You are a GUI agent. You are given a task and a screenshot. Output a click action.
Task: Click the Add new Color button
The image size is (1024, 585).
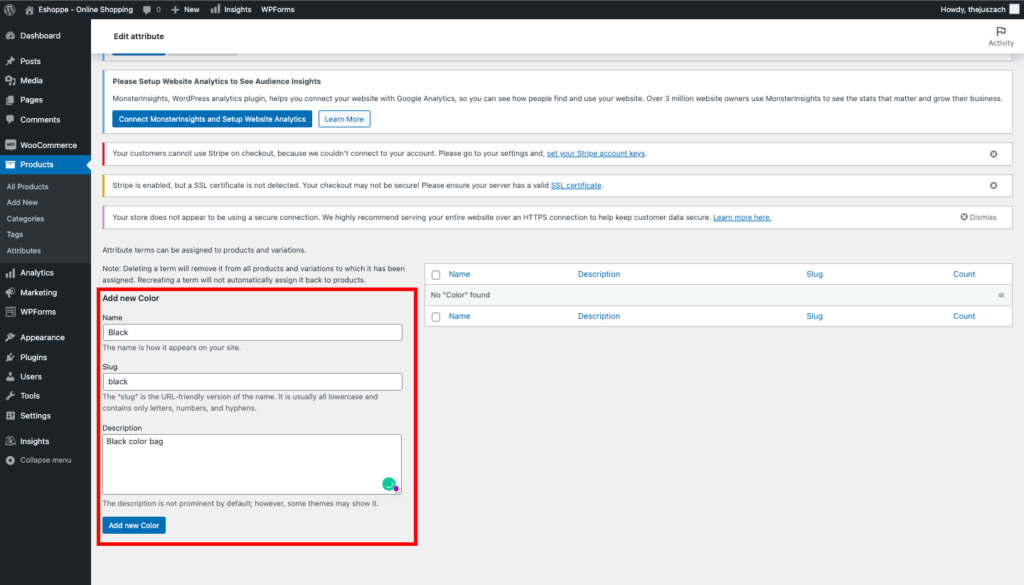coord(134,525)
